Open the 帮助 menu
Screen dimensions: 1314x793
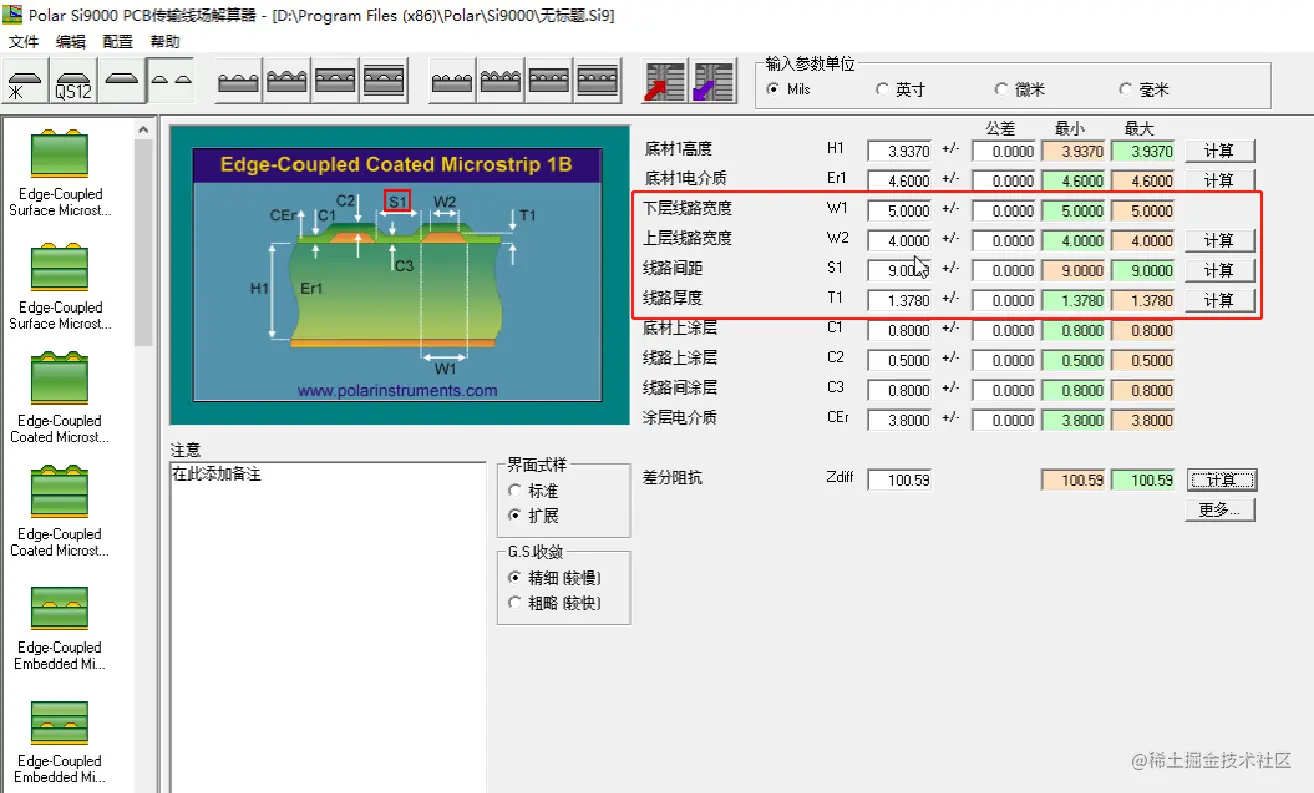[165, 41]
